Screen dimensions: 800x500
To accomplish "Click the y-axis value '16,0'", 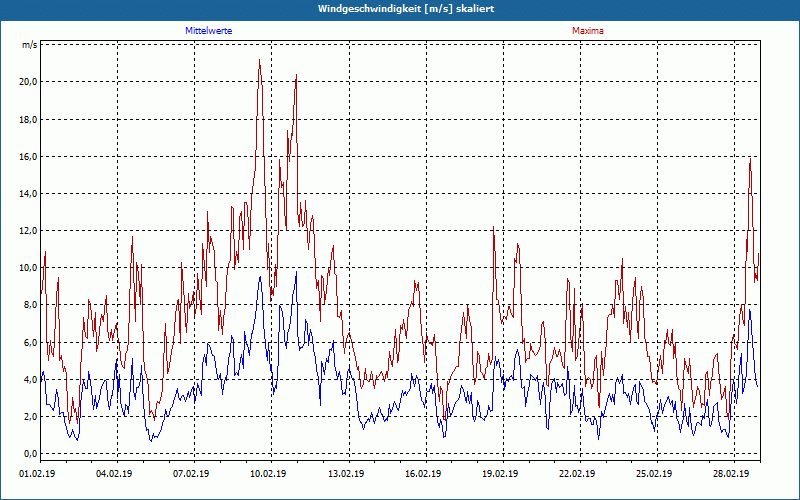I will pos(28,157).
